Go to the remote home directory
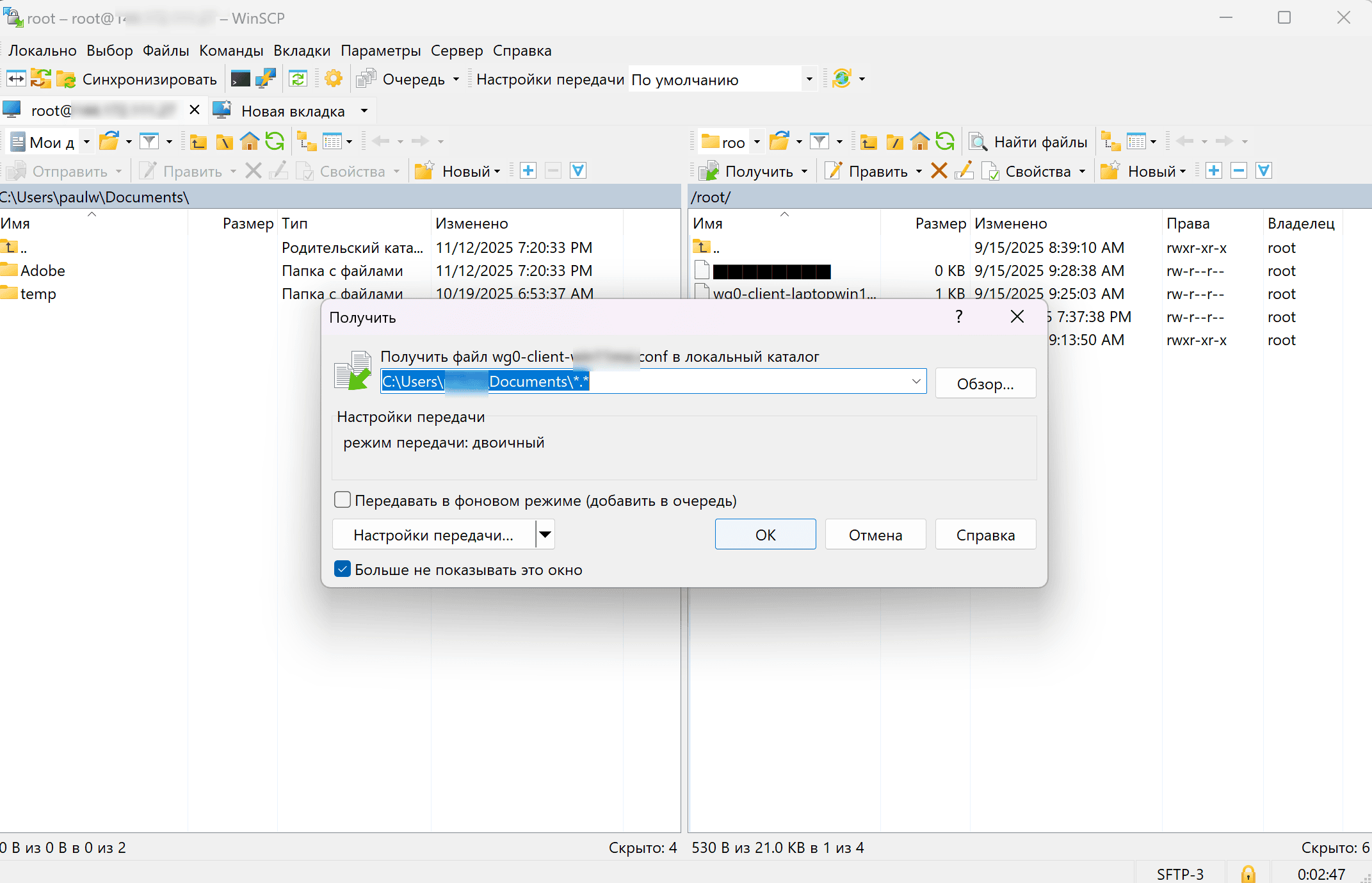 click(919, 142)
